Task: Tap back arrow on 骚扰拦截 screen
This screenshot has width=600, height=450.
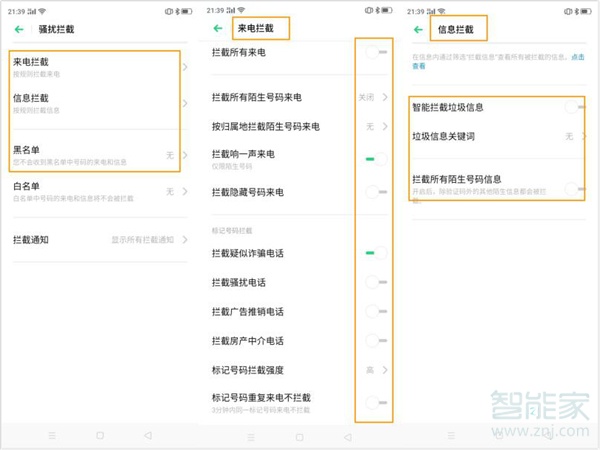Action: click(x=20, y=29)
